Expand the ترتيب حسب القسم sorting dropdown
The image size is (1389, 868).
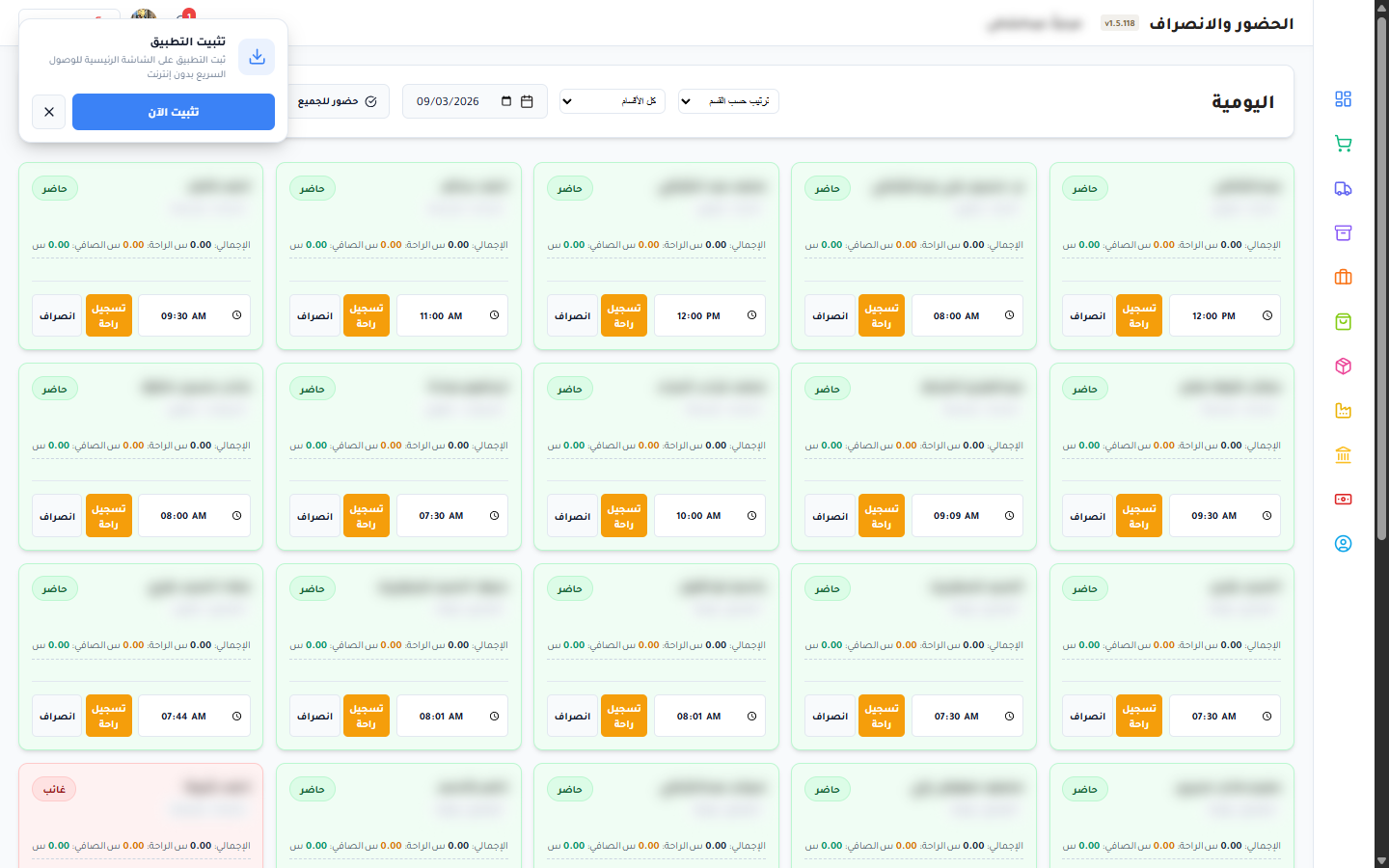click(x=728, y=101)
